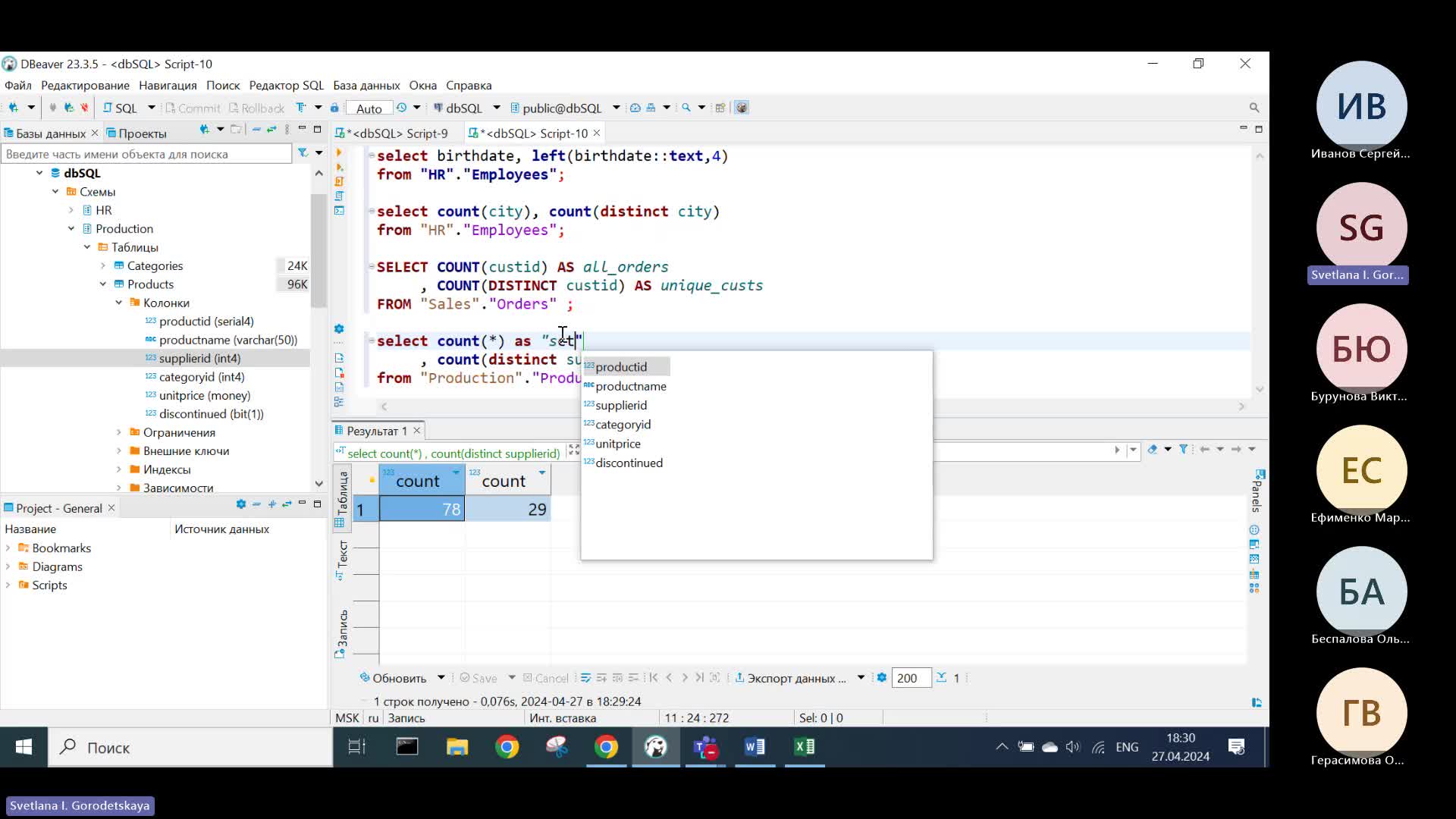Image resolution: width=1456 pixels, height=819 pixels.
Task: Click the Project panel configuration gear icon
Action: pyautogui.click(x=241, y=504)
